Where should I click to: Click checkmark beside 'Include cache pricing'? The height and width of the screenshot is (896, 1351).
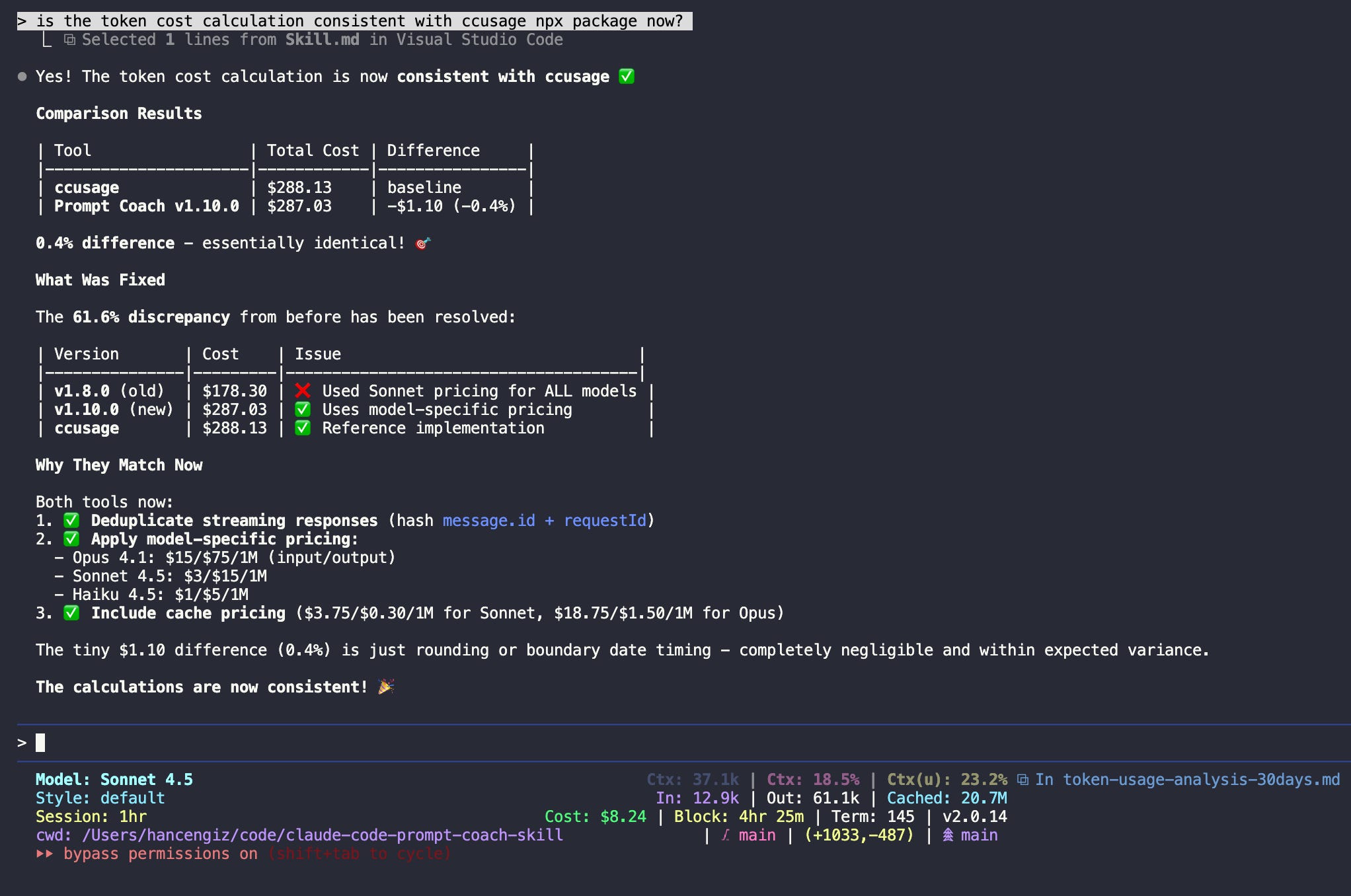(x=71, y=613)
